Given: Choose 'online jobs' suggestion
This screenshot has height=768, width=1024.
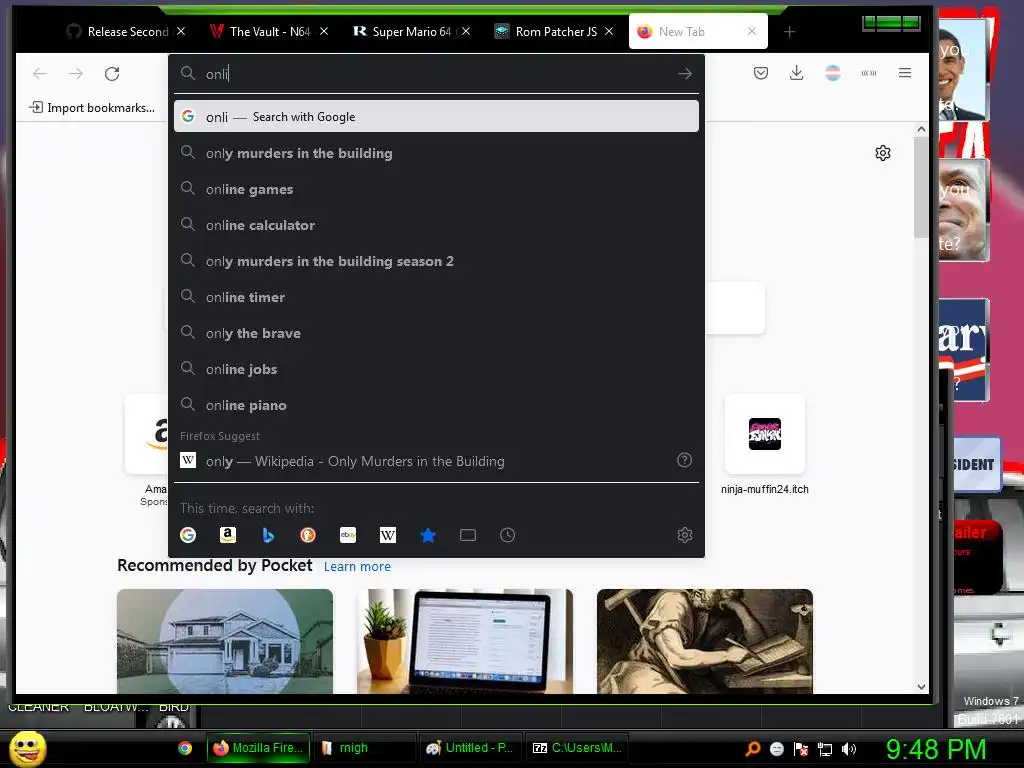Looking at the screenshot, I should pyautogui.click(x=436, y=369).
